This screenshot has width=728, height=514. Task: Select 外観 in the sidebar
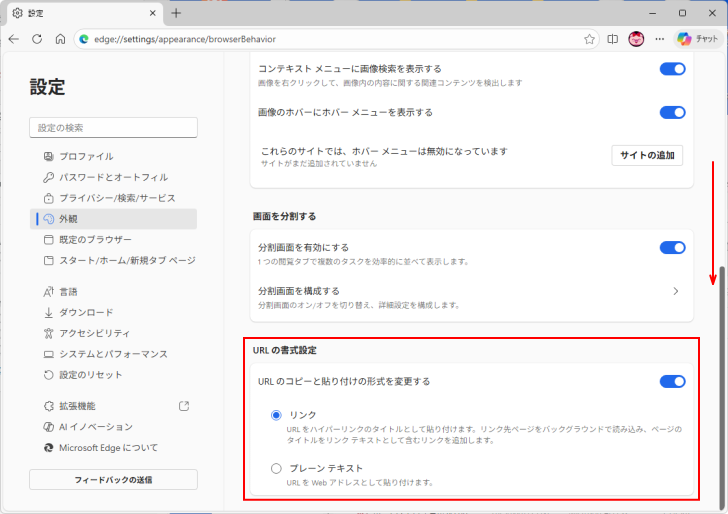tap(113, 219)
